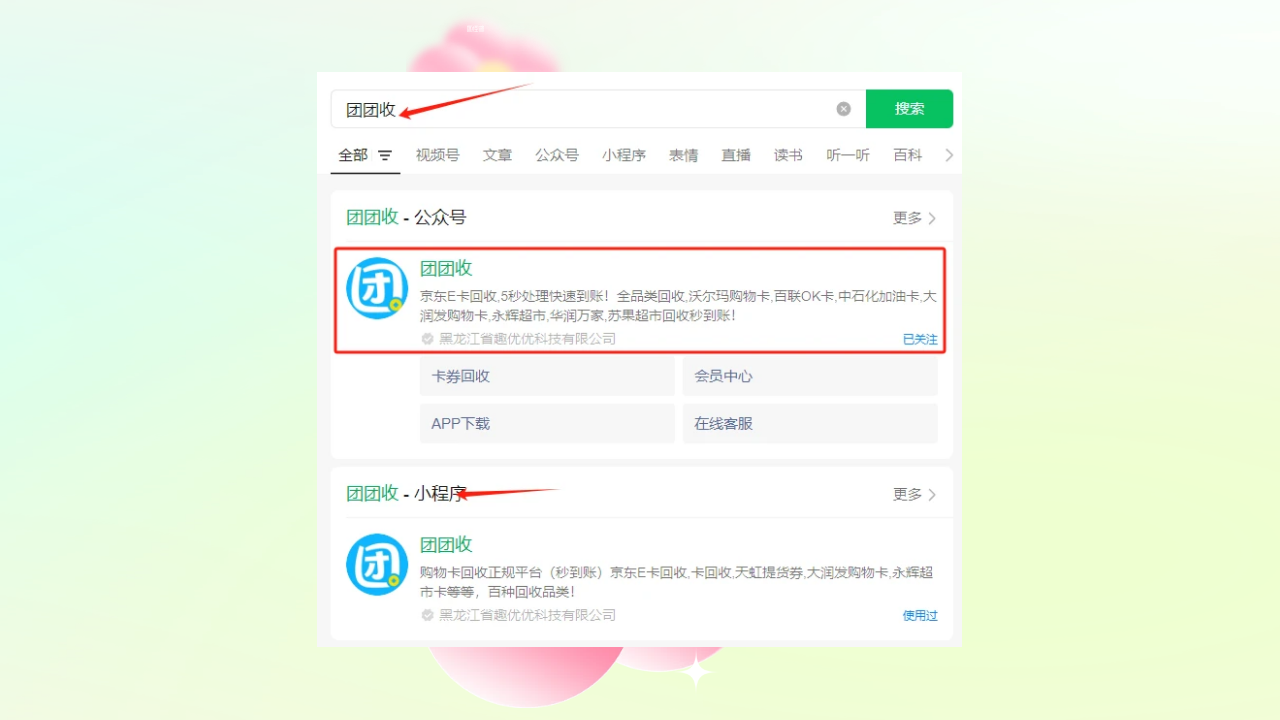This screenshot has width=1280, height=720.
Task: Select the 全部 tab
Action: pyautogui.click(x=353, y=155)
